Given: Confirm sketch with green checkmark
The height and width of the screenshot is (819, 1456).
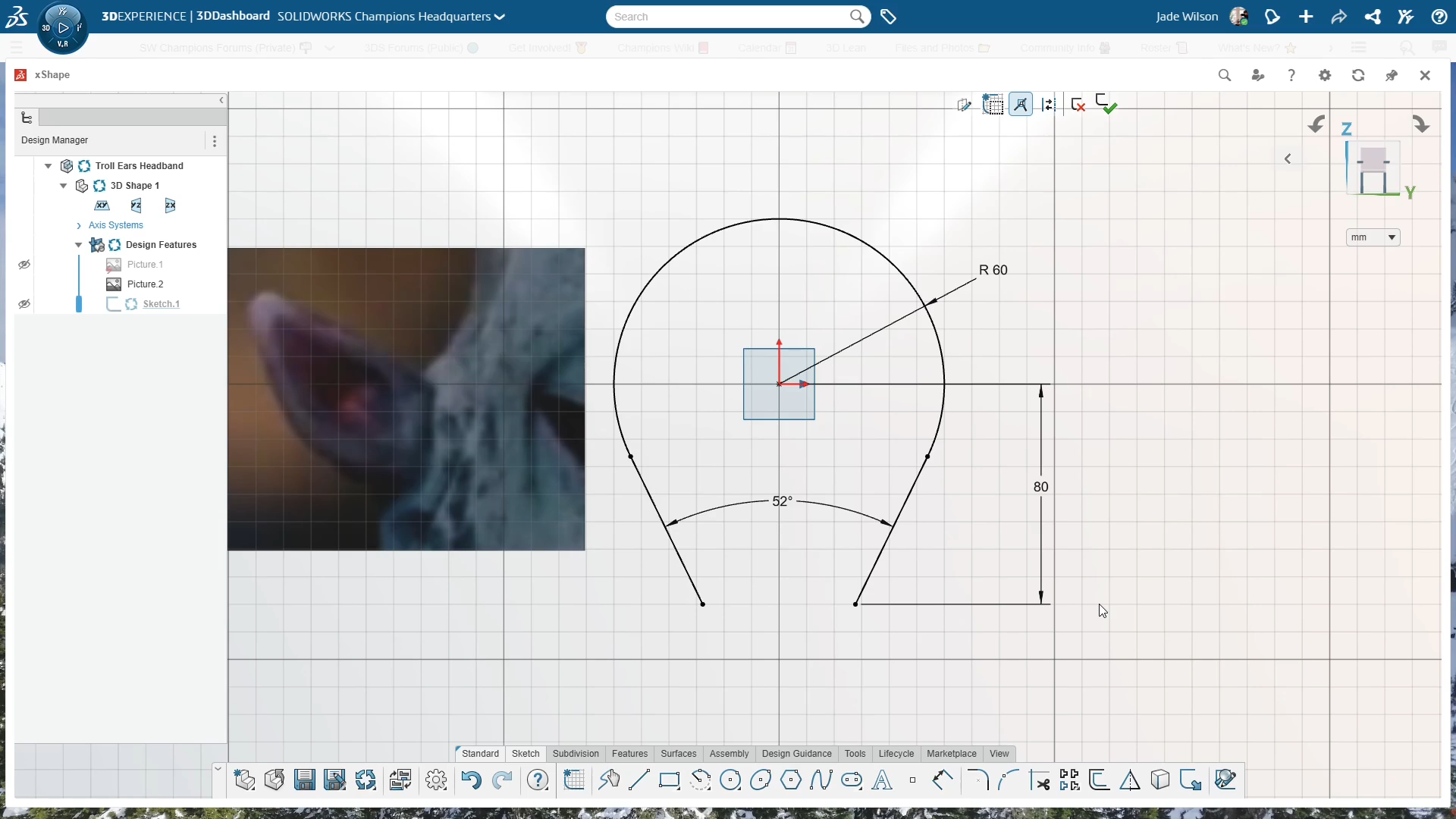Looking at the screenshot, I should coord(1106,105).
